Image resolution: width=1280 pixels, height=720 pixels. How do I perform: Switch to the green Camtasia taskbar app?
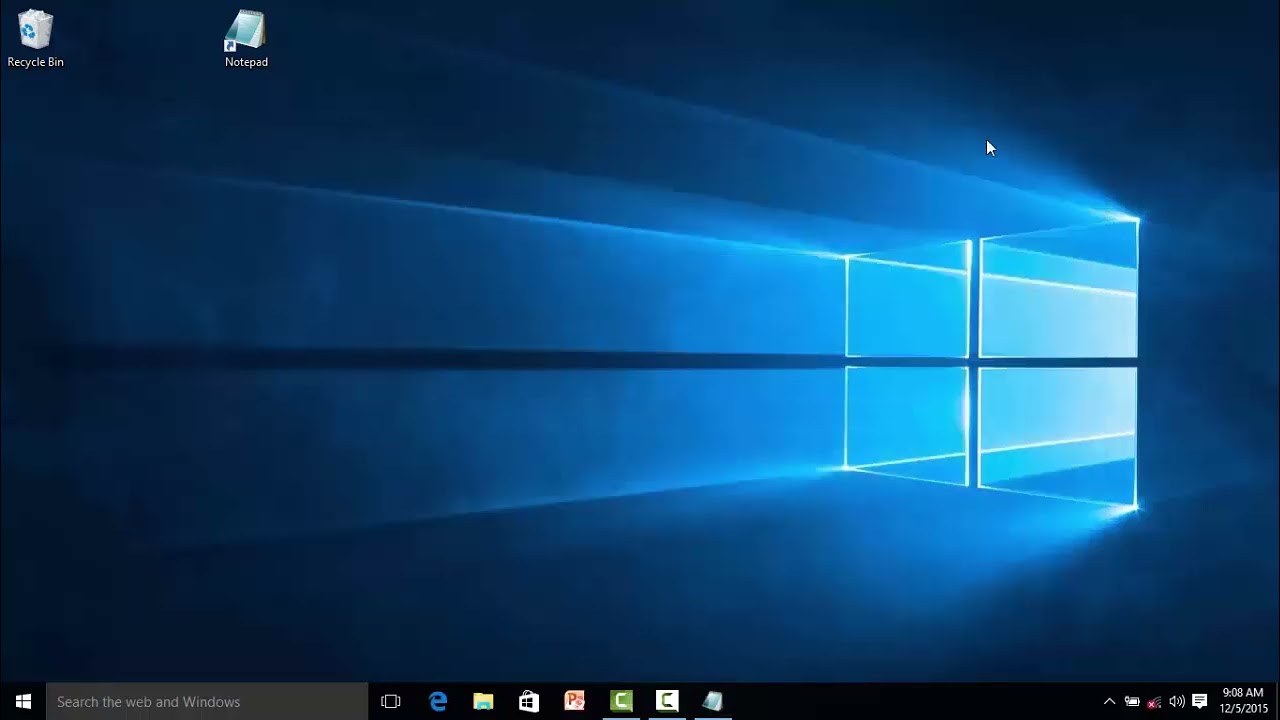[x=621, y=701]
